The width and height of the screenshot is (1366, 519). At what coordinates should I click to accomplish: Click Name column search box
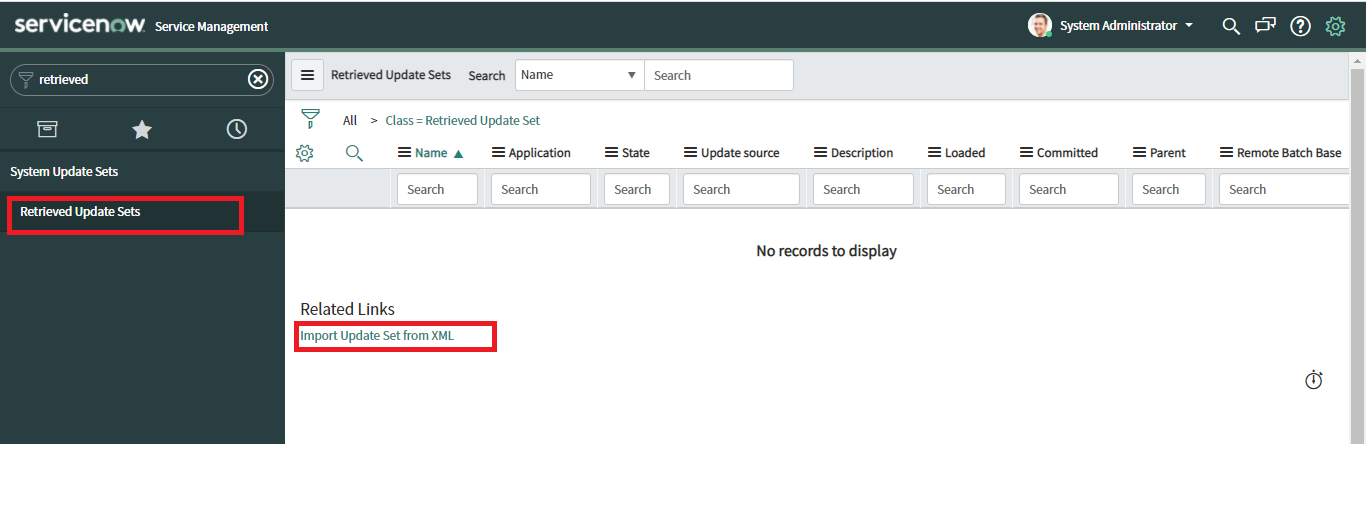(x=437, y=189)
